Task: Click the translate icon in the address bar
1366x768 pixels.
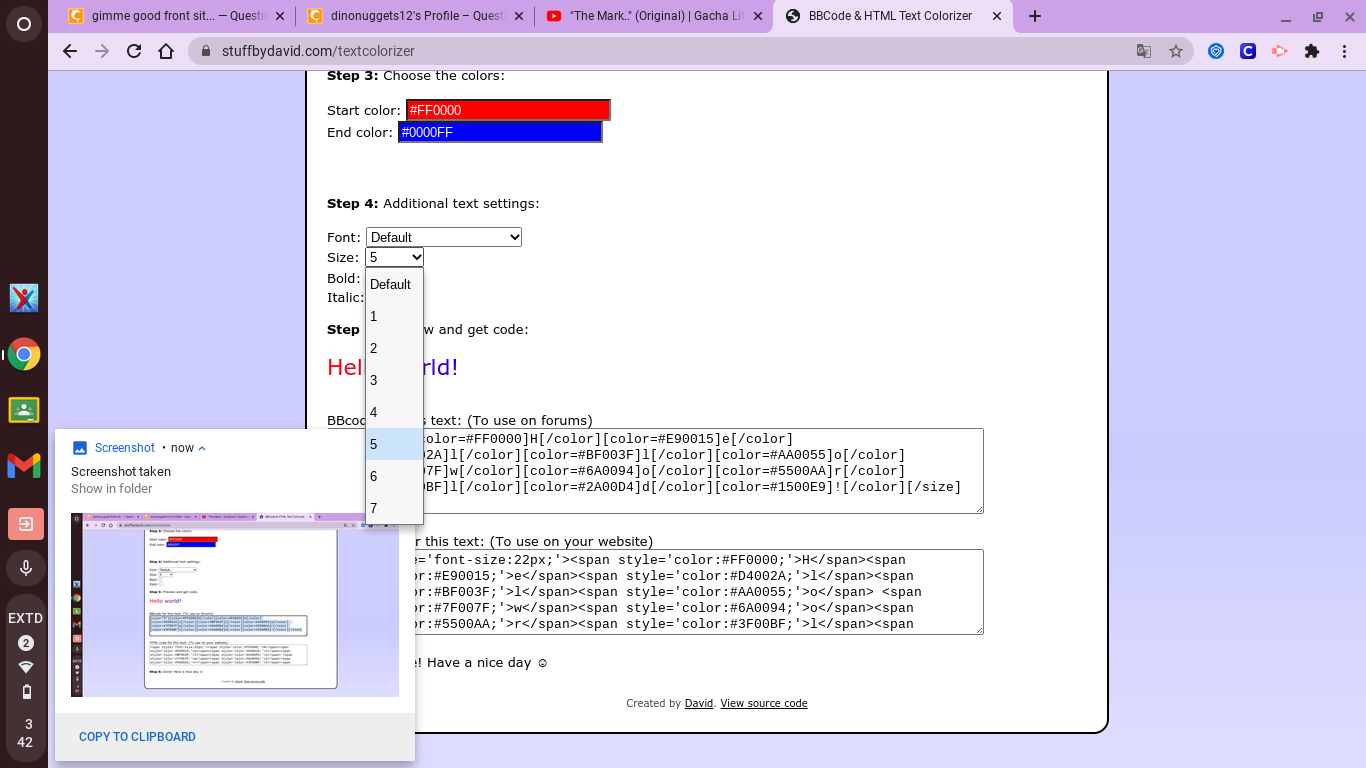Action: click(1144, 51)
